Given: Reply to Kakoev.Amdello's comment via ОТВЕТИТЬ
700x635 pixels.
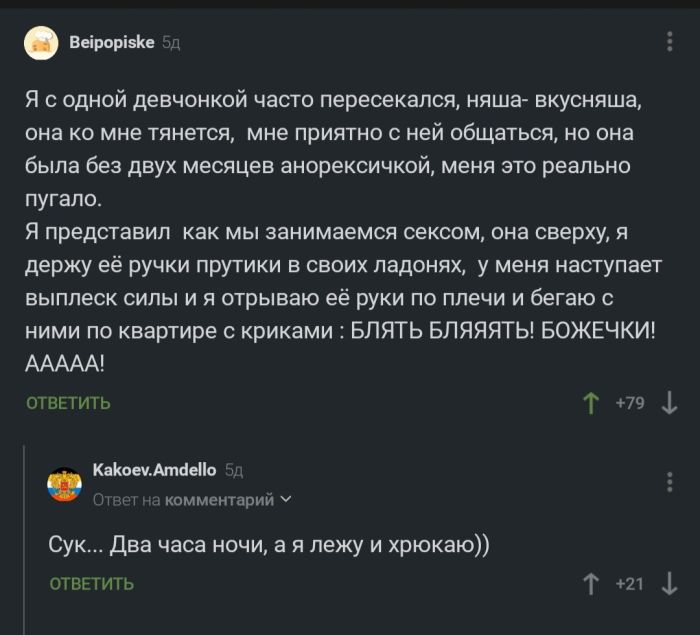Looking at the screenshot, I should pyautogui.click(x=91, y=584).
